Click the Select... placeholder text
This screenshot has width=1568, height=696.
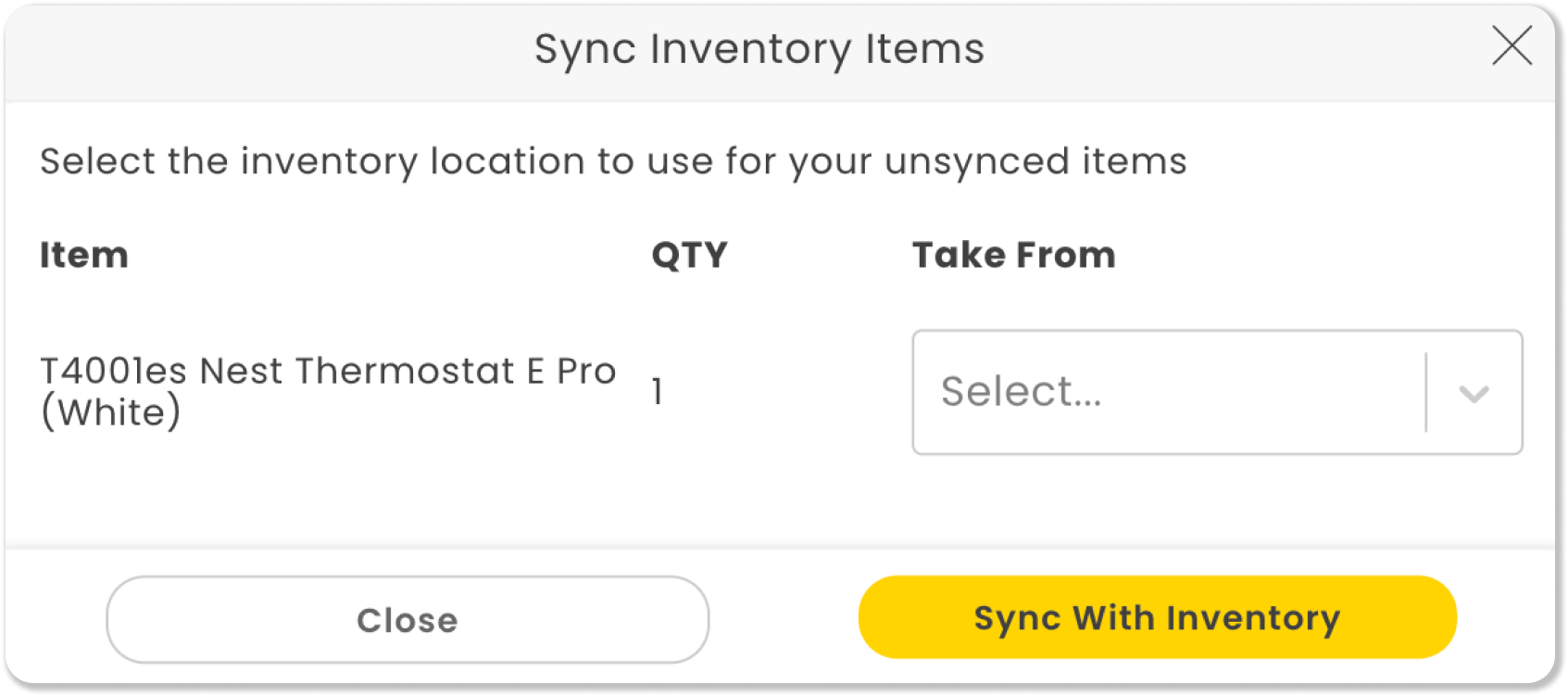(1022, 392)
